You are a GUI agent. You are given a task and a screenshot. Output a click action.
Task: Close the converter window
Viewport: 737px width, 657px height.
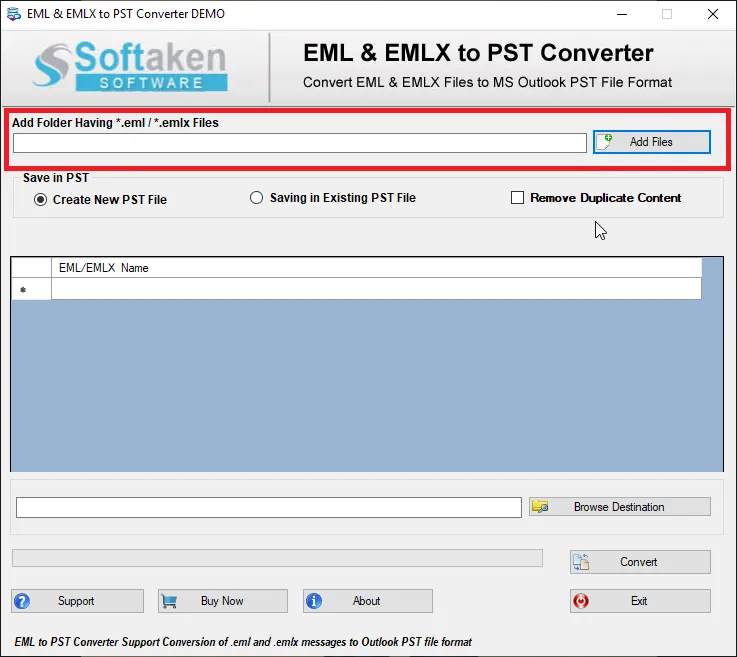click(713, 14)
